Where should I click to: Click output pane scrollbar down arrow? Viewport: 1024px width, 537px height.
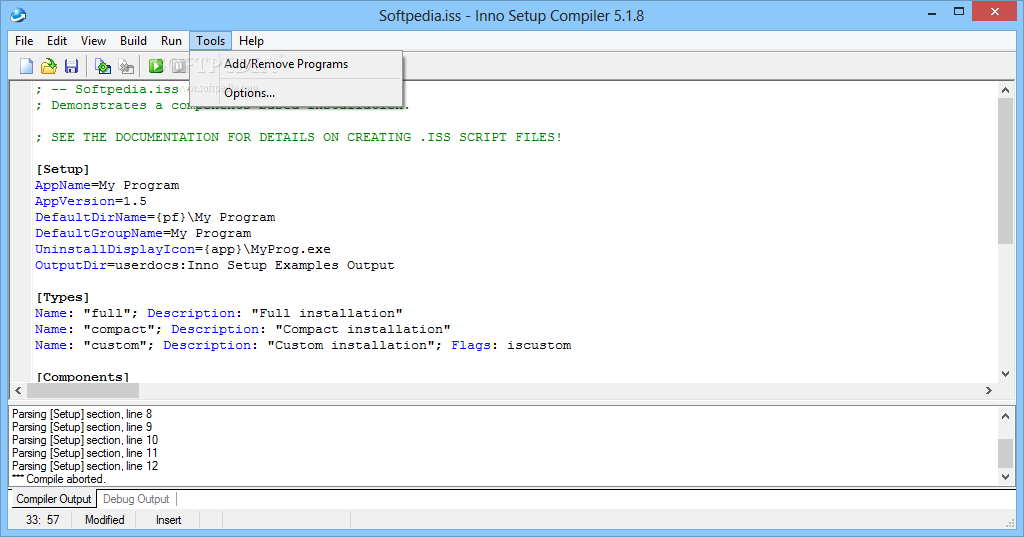click(x=1005, y=477)
